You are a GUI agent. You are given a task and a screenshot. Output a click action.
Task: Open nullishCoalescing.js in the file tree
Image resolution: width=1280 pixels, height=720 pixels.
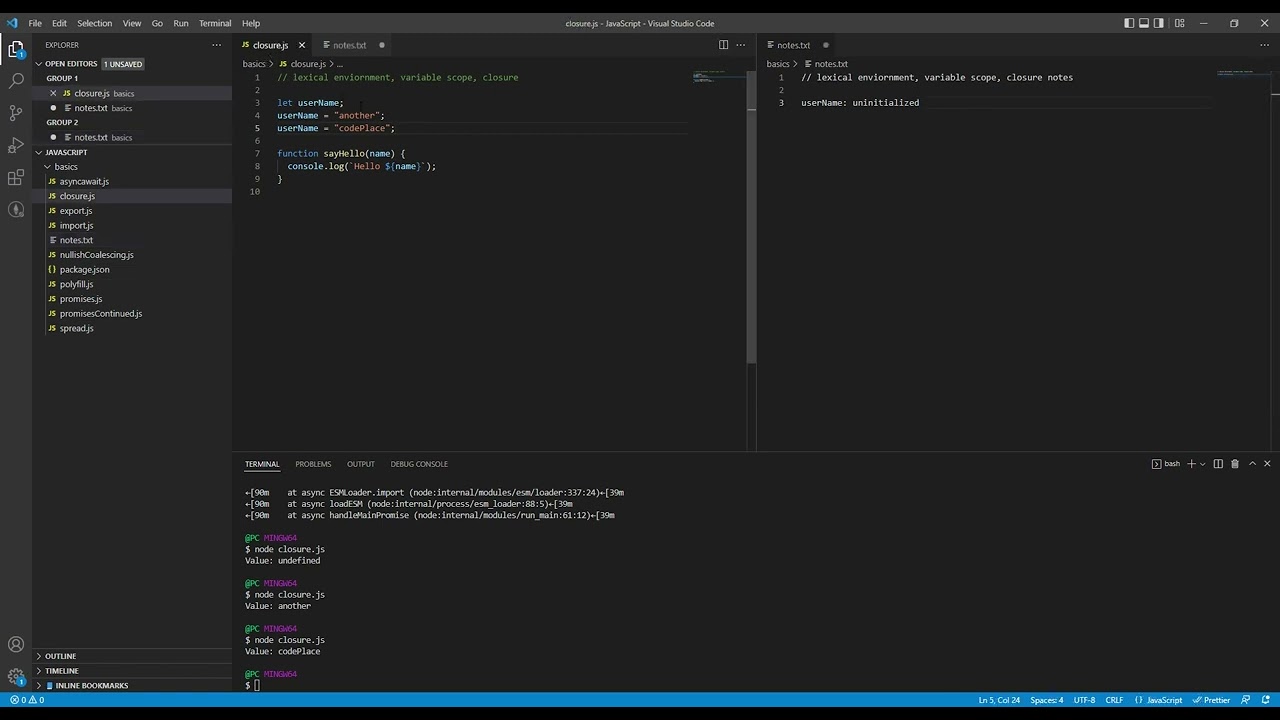[x=96, y=255]
